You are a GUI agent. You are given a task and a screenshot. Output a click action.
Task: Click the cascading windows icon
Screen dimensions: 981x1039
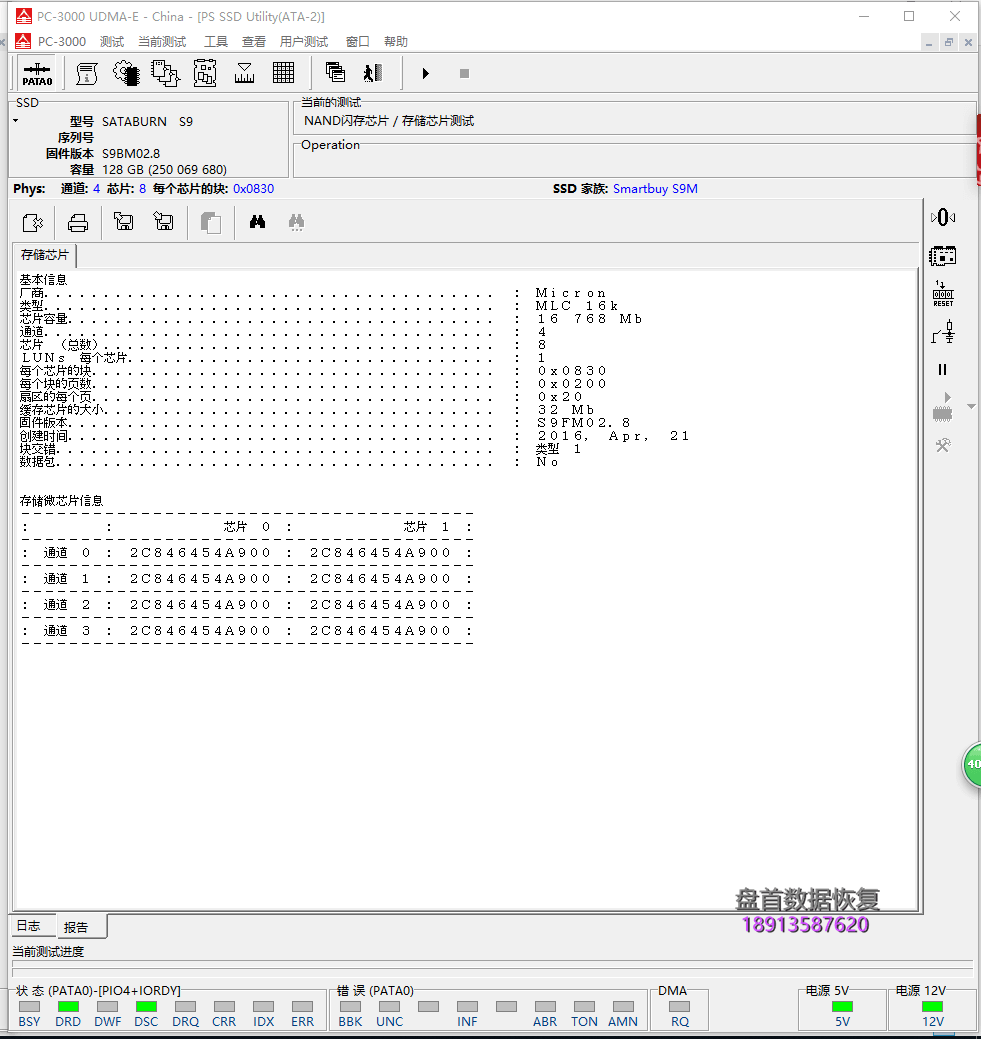tap(335, 72)
